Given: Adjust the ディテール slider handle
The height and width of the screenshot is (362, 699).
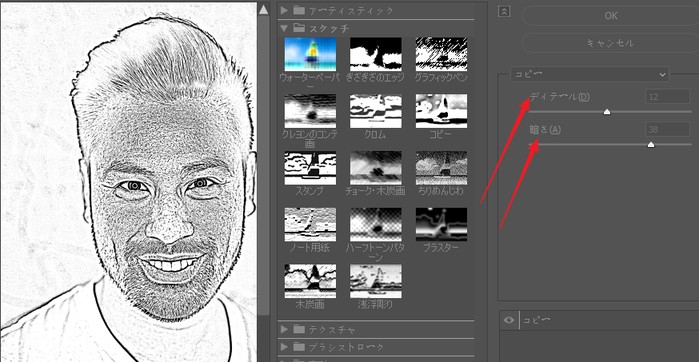Looking at the screenshot, I should pos(607,112).
